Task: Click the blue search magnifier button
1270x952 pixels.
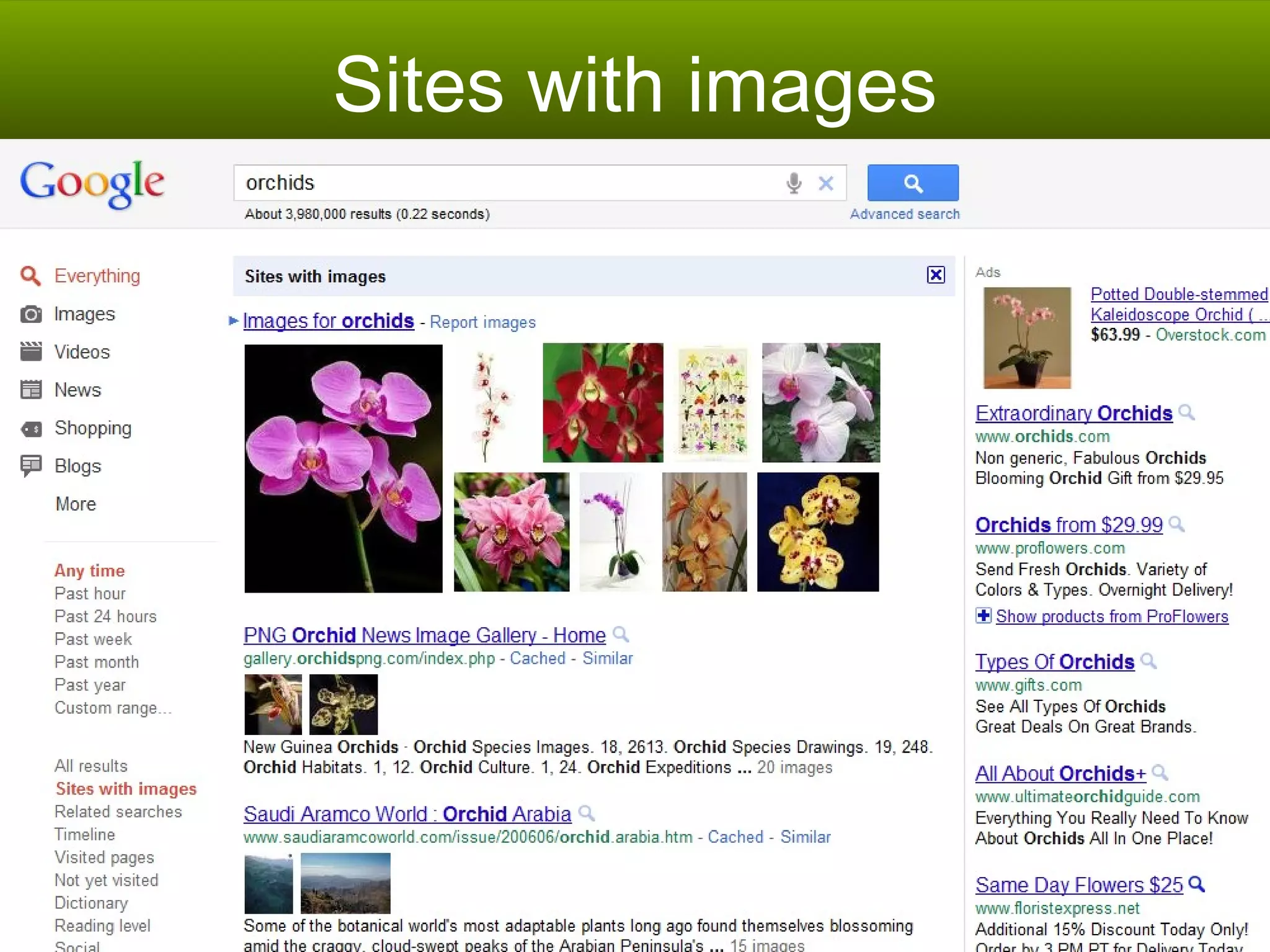Action: tap(913, 183)
